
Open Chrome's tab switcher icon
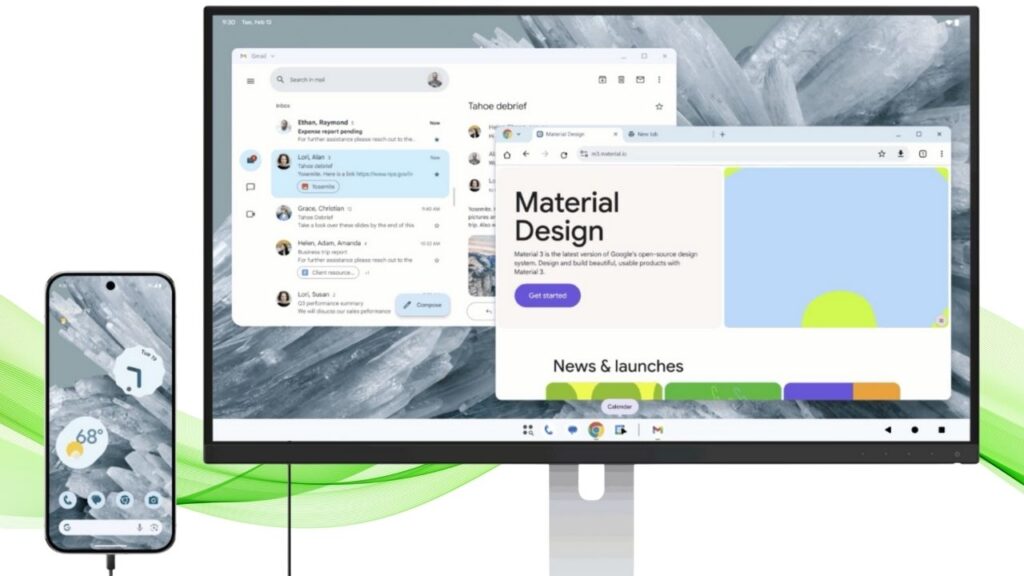(x=923, y=154)
